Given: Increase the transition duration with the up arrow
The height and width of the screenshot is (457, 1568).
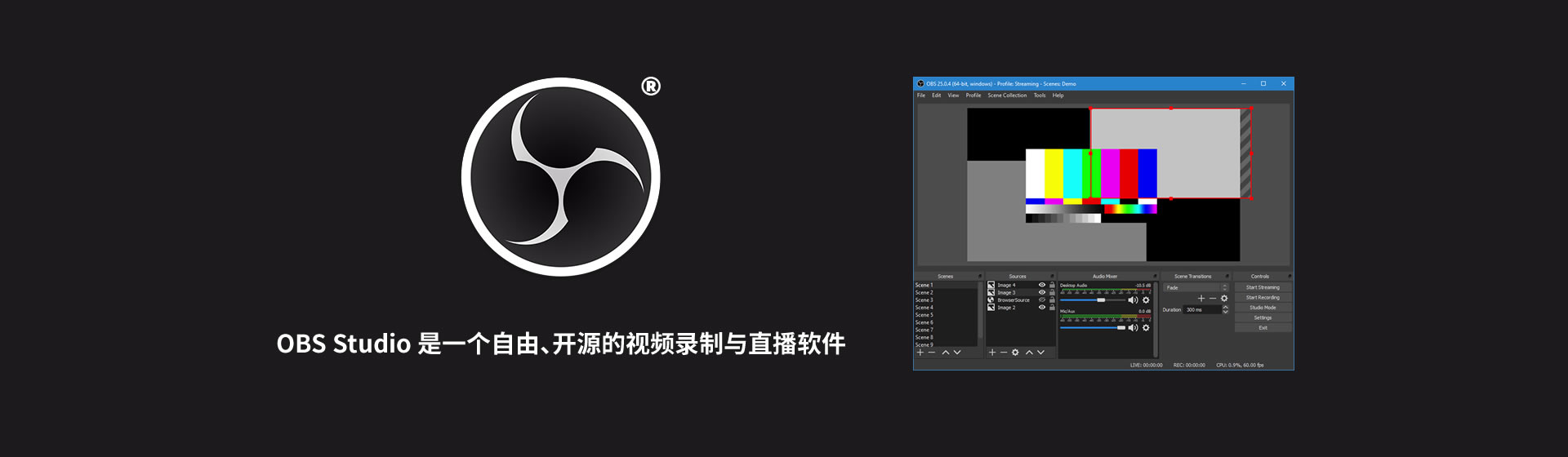Looking at the screenshot, I should tap(1226, 307).
